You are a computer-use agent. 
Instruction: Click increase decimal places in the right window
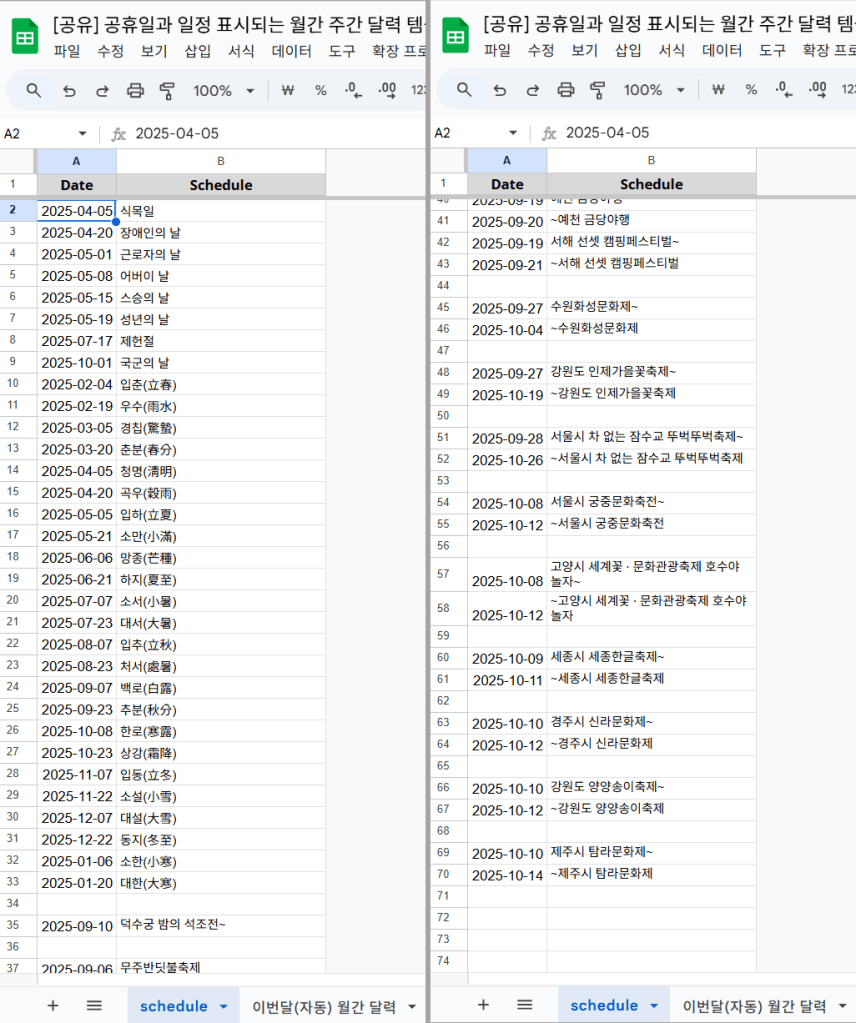tap(817, 91)
